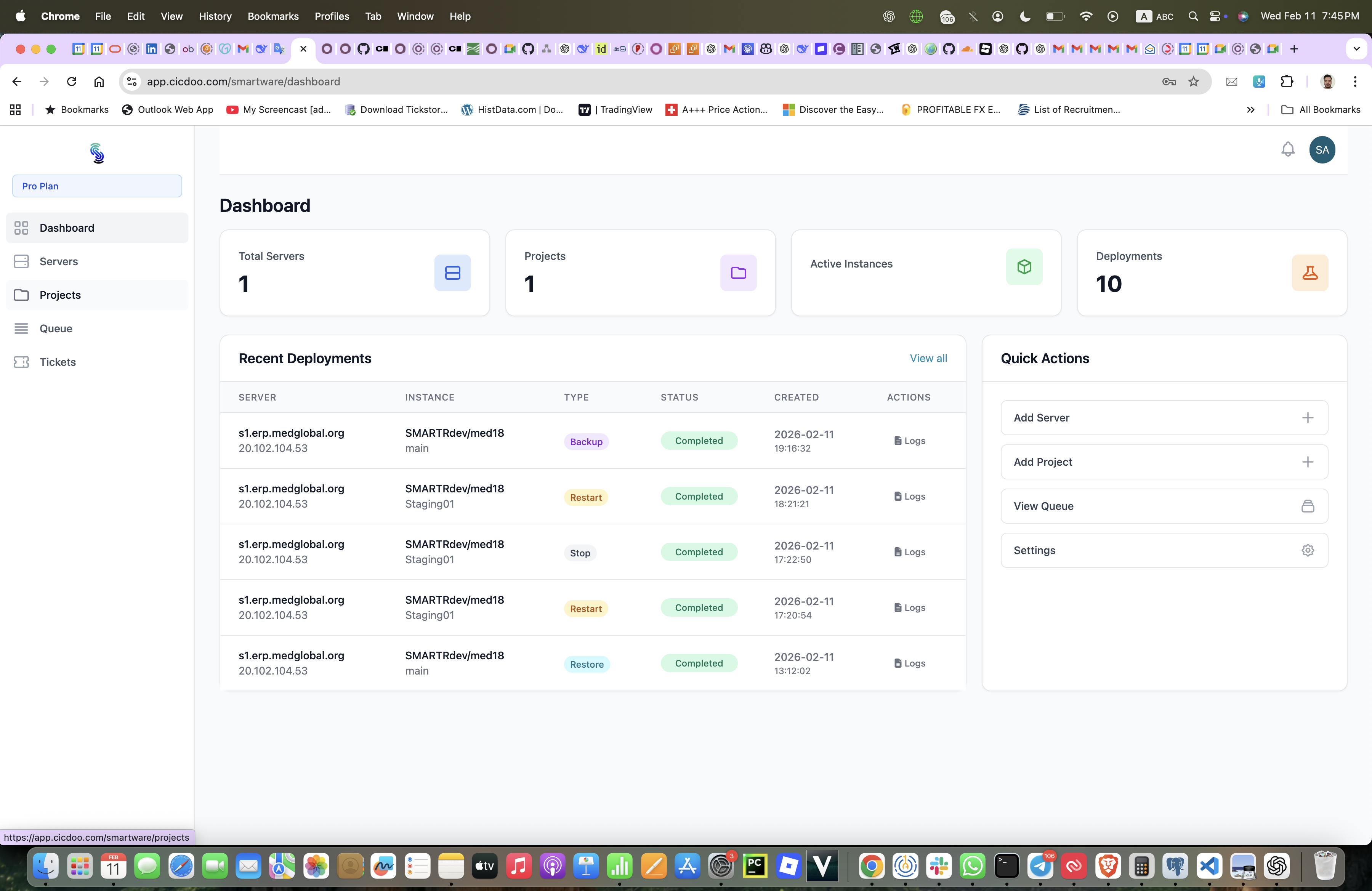Open the Chrome extensions puzzle icon
The width and height of the screenshot is (1372, 891).
[1287, 81]
